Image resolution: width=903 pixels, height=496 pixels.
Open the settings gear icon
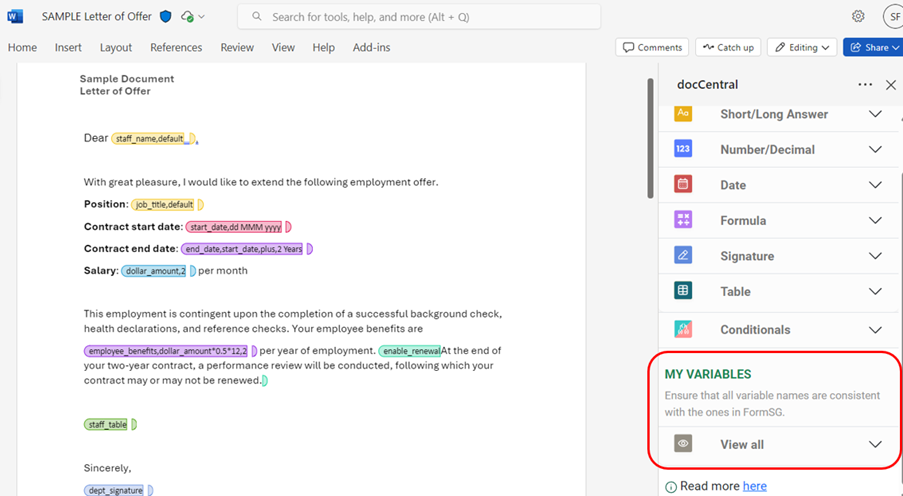tap(858, 17)
